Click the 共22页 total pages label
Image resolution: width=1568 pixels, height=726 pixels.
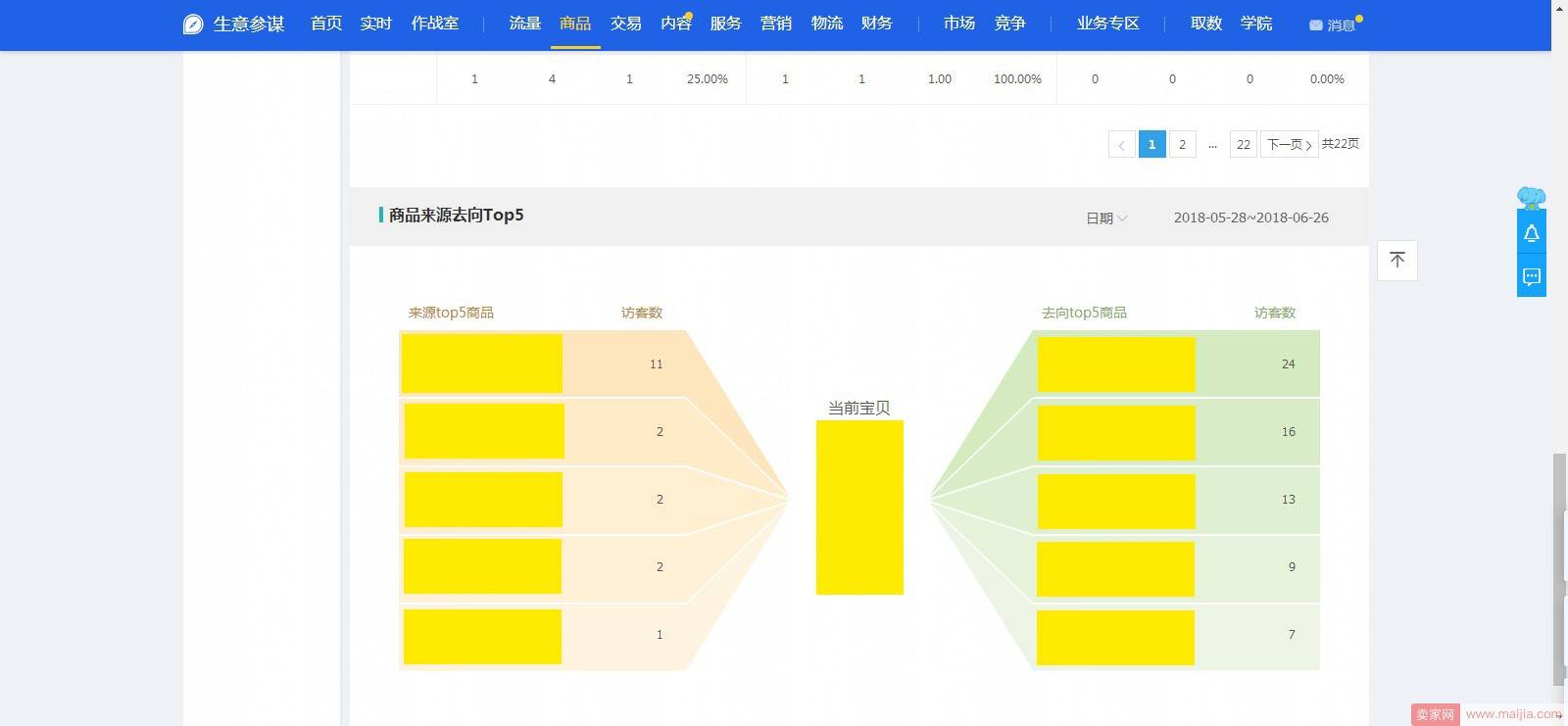1340,144
